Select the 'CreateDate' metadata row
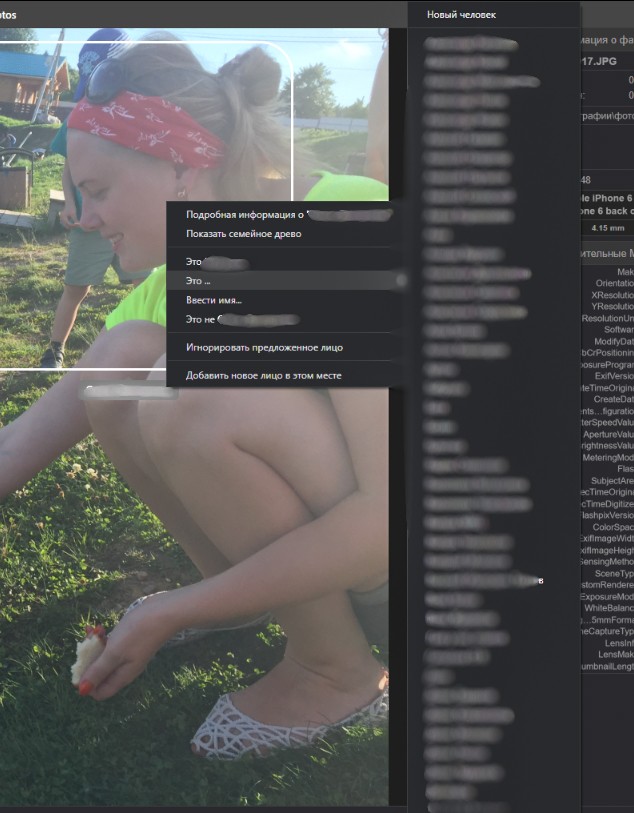Viewport: 634px width, 813px height. (613, 399)
